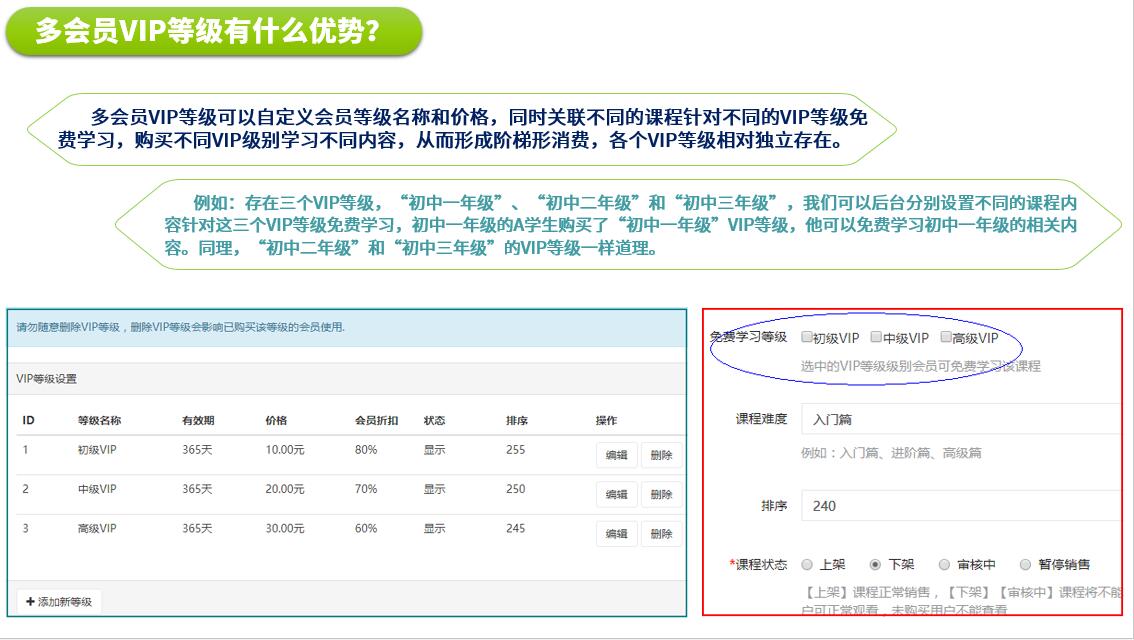Select the 上架 course status radio
Viewport: 1134px width, 640px height.
[808, 565]
